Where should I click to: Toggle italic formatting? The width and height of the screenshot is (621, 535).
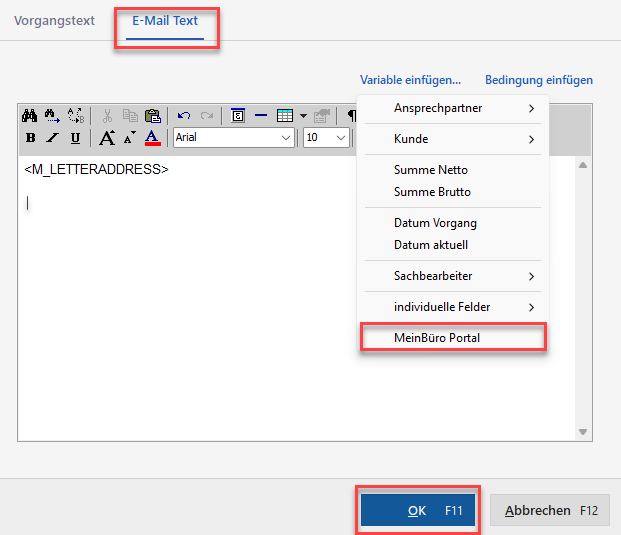tap(52, 137)
